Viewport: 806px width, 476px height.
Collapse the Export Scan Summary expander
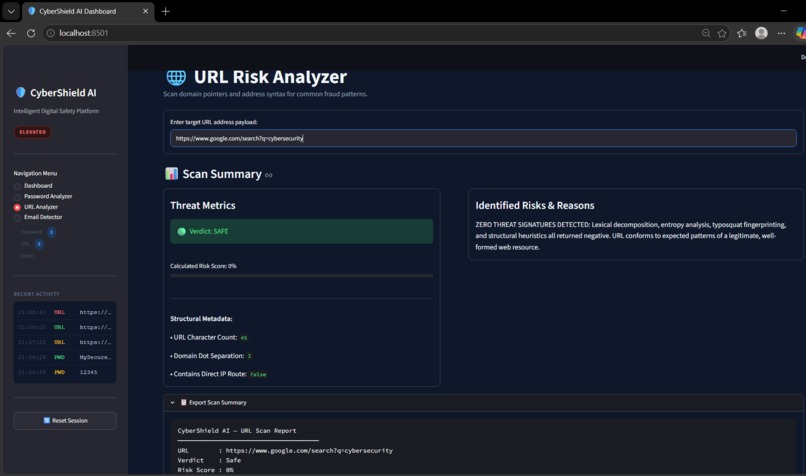point(172,402)
